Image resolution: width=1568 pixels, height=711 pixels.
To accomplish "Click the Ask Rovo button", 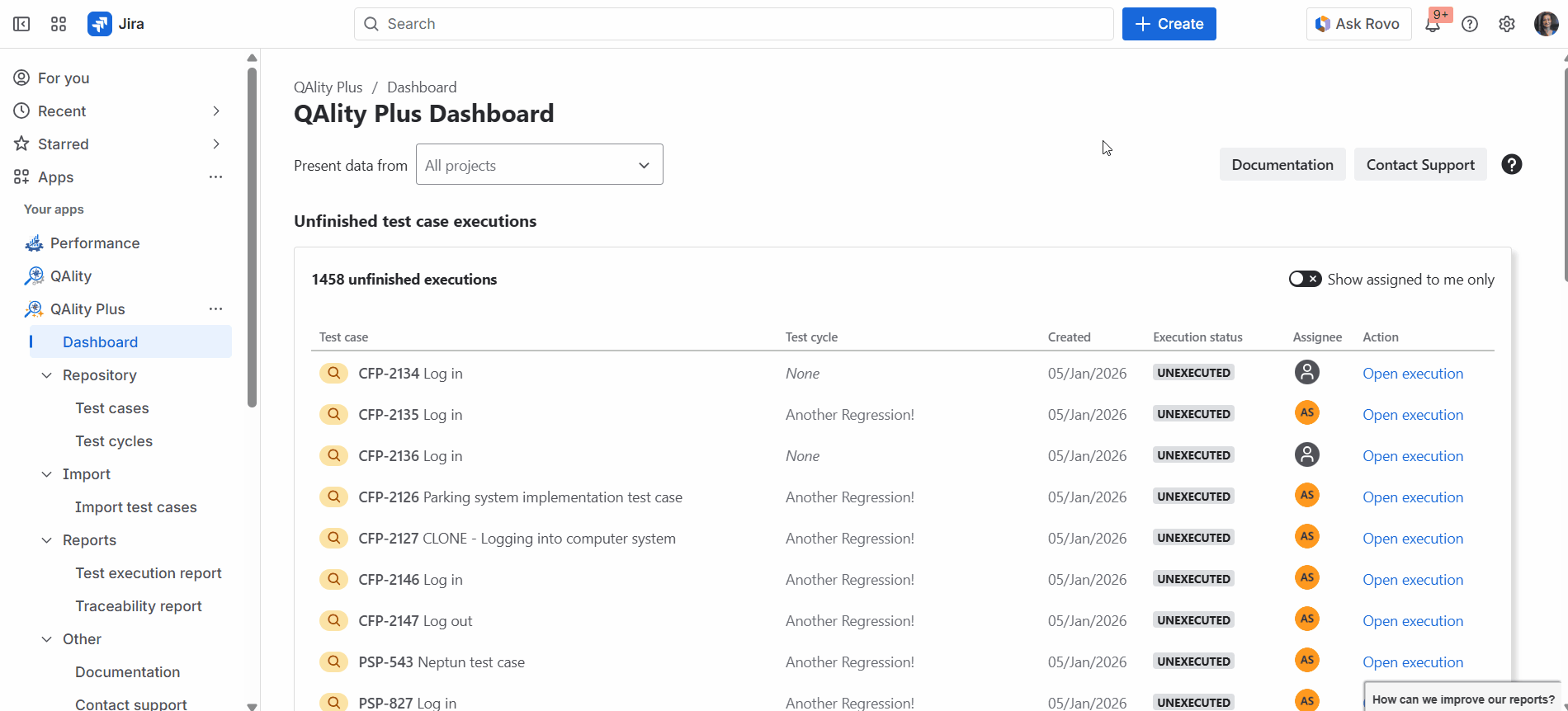I will [x=1358, y=24].
